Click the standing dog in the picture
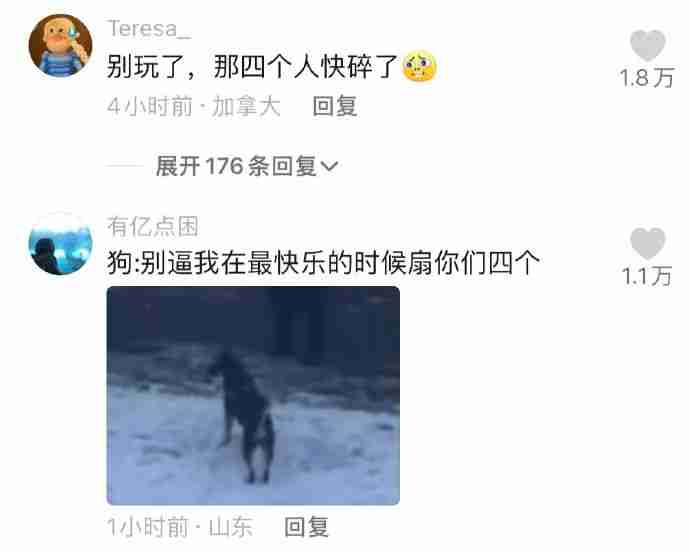Screen dimensions: 690x553 (x=244, y=416)
